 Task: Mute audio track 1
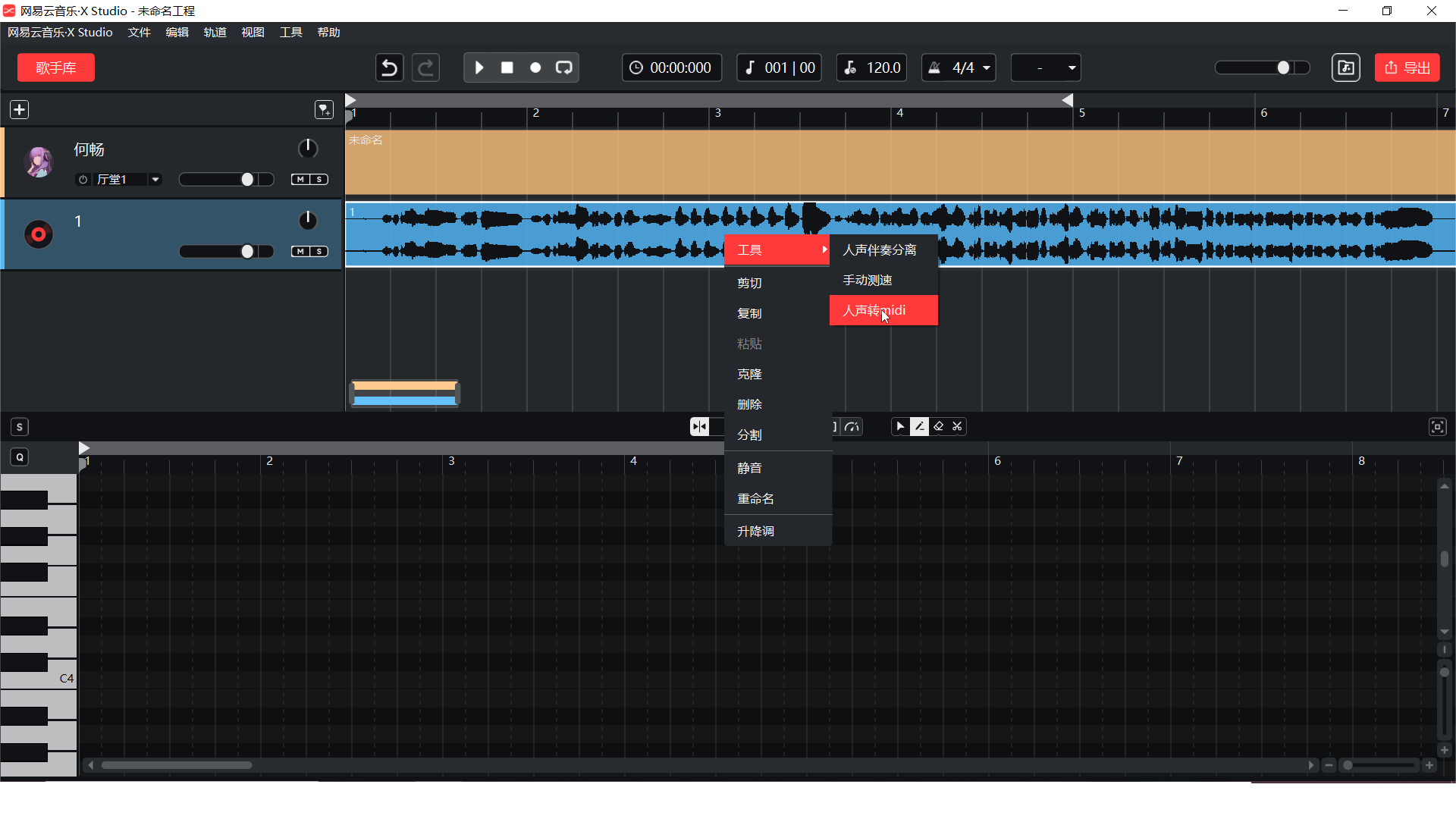click(301, 252)
